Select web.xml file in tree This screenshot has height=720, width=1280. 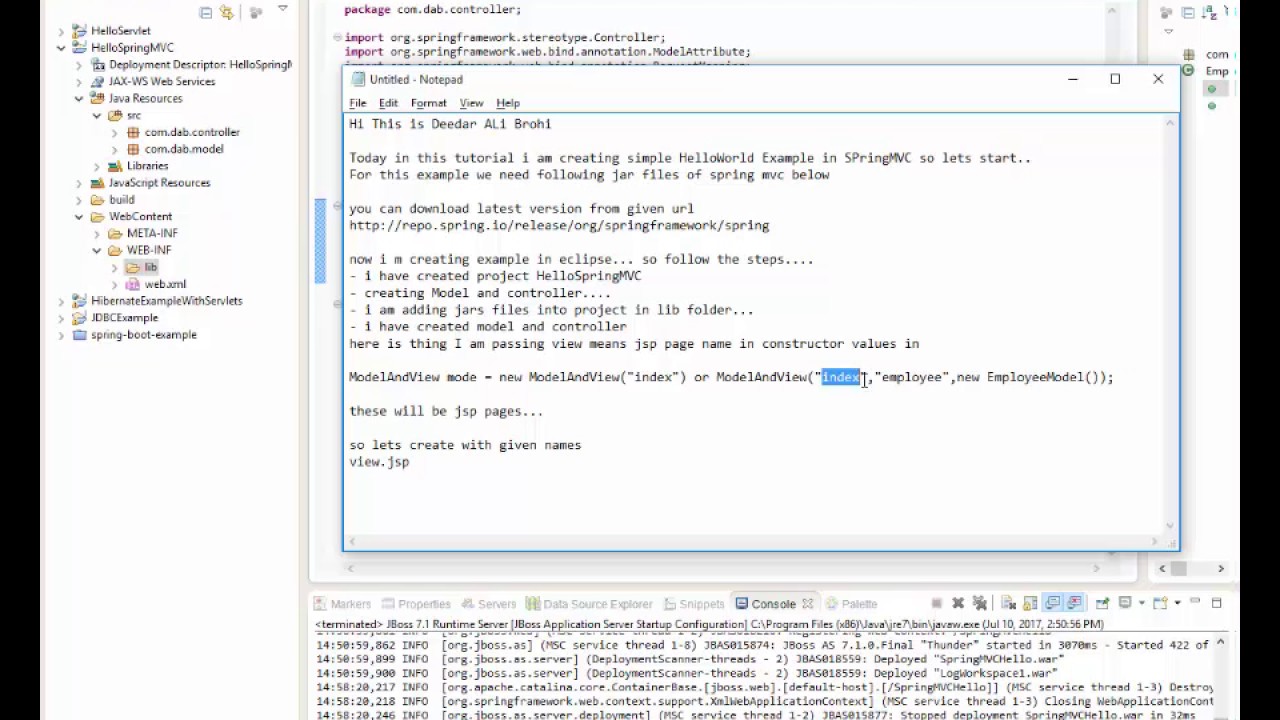pyautogui.click(x=165, y=284)
